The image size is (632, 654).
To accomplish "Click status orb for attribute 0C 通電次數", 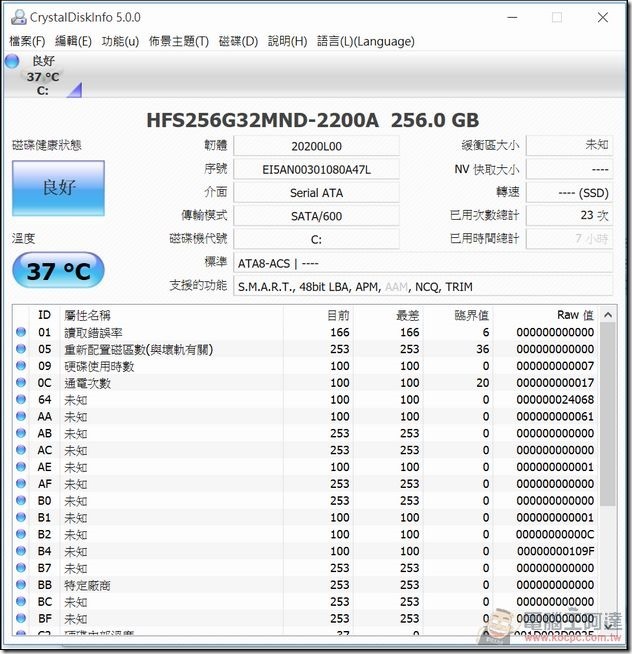I will (21, 382).
